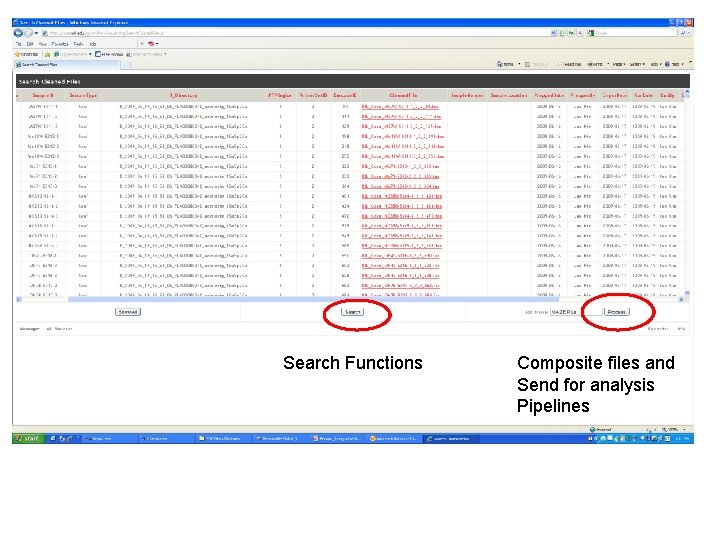The height and width of the screenshot is (540, 720).
Task: Open the cleaned file link in first row
Action: 400,107
